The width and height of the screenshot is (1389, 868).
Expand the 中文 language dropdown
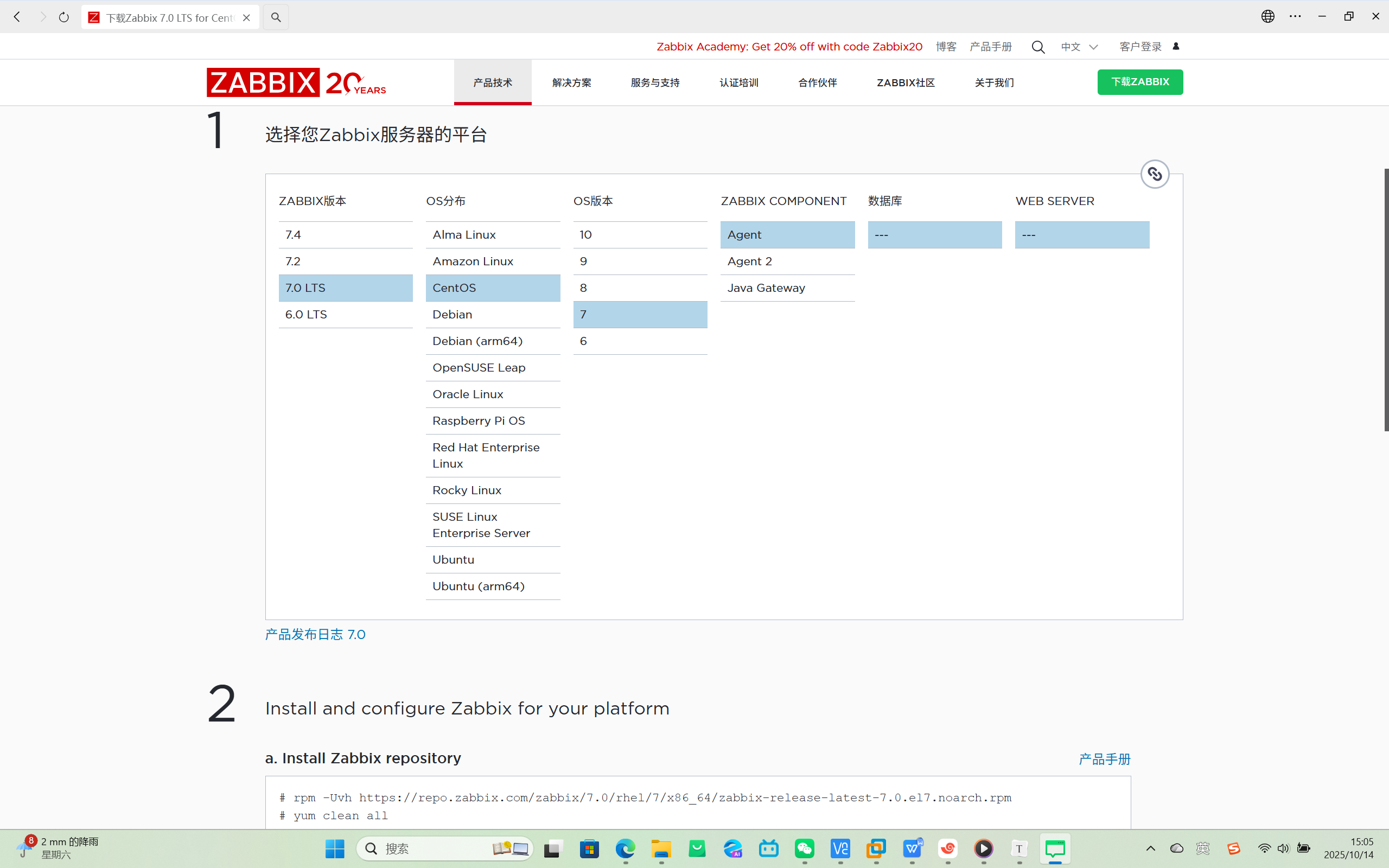pyautogui.click(x=1079, y=47)
